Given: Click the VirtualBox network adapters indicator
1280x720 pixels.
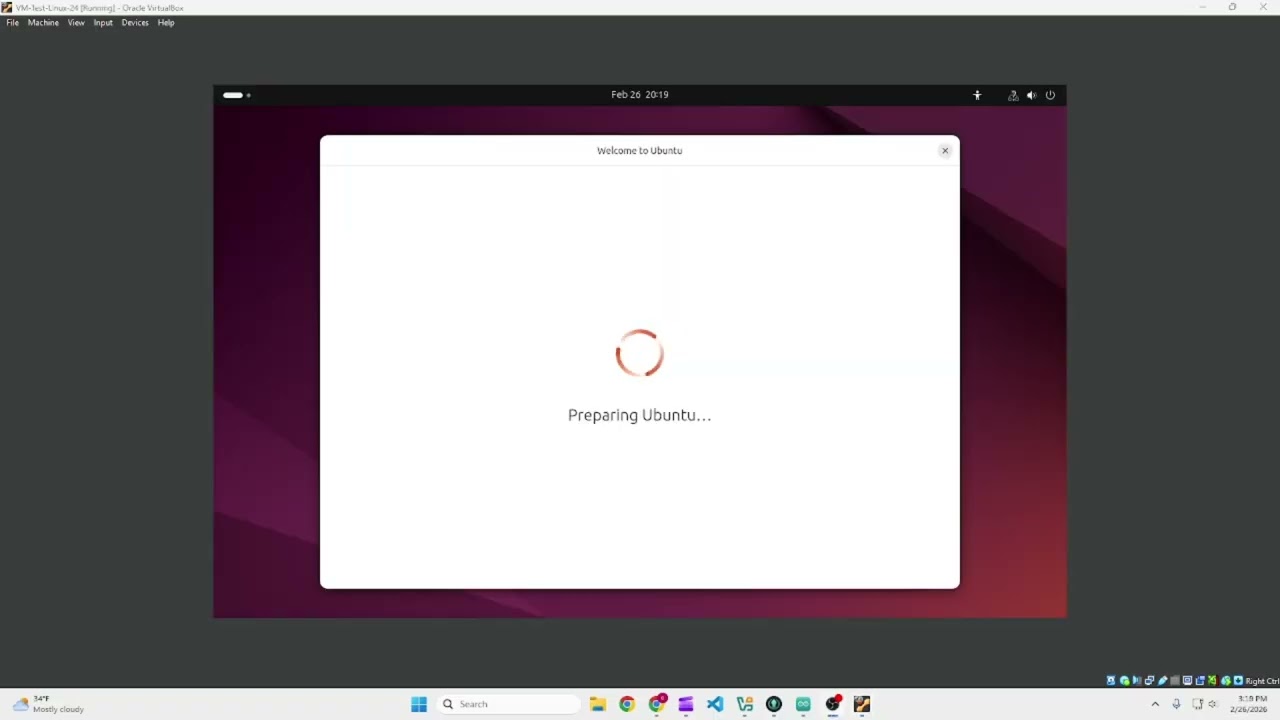Looking at the screenshot, I should [1149, 681].
